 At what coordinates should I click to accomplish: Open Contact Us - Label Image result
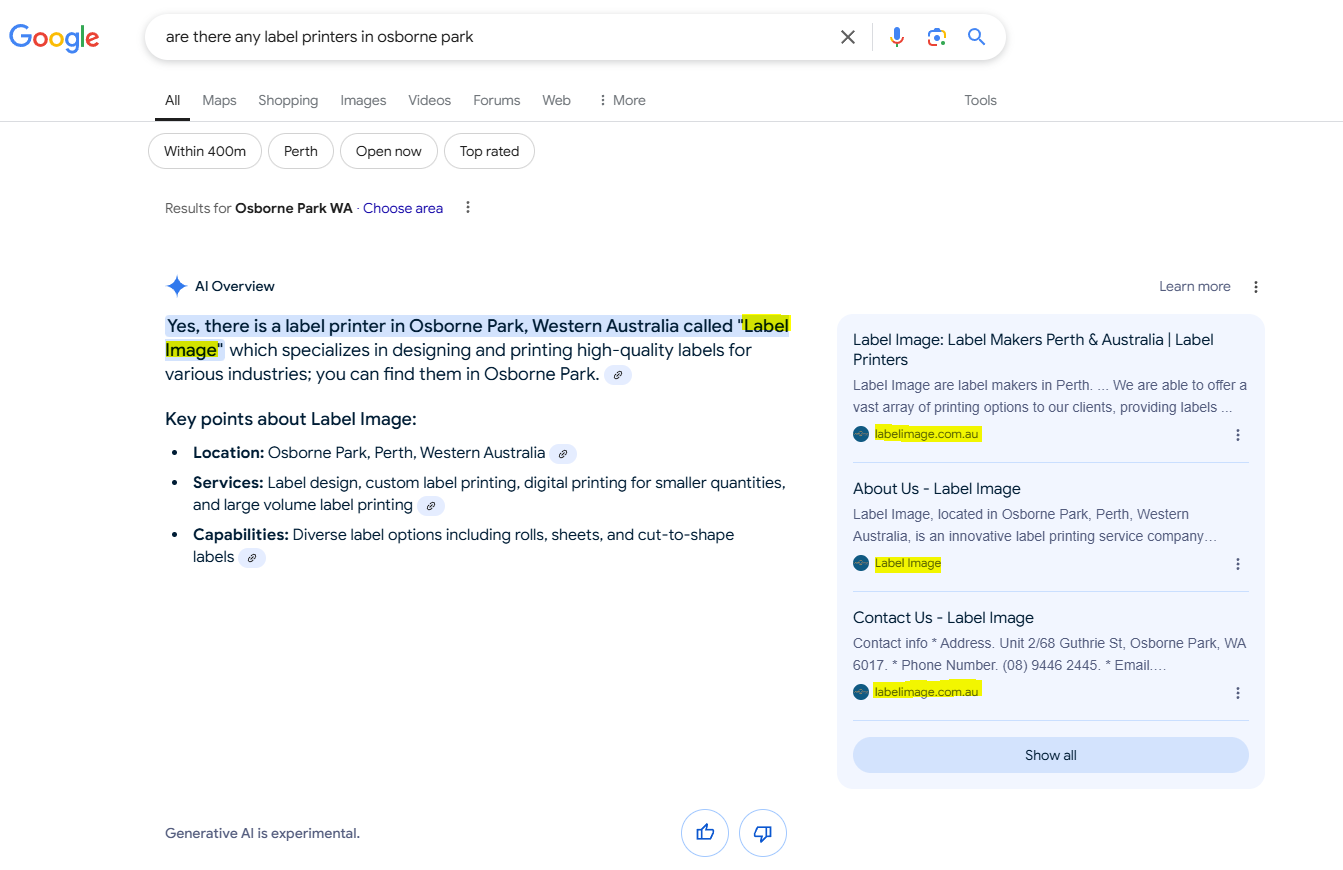coord(943,618)
